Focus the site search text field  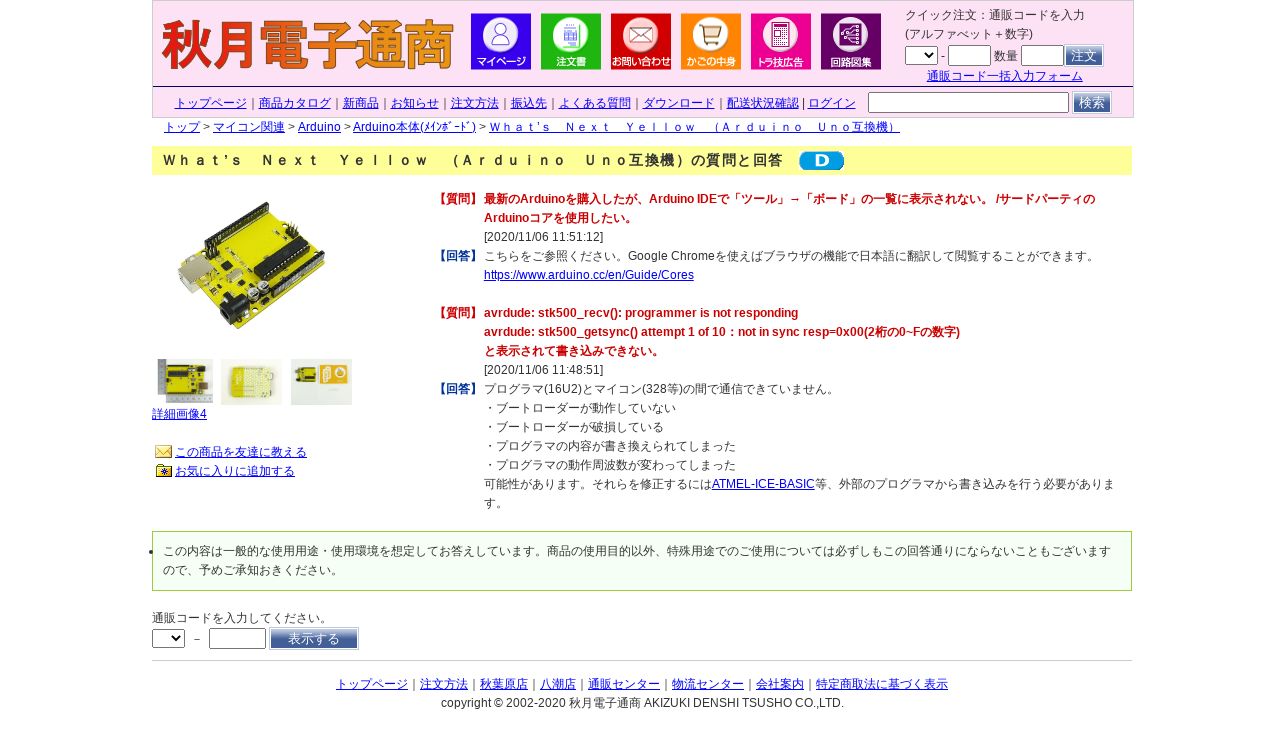pos(968,103)
